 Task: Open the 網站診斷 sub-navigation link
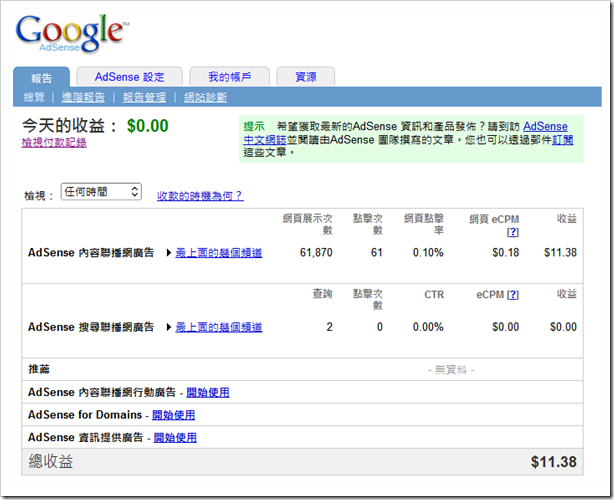point(206,97)
